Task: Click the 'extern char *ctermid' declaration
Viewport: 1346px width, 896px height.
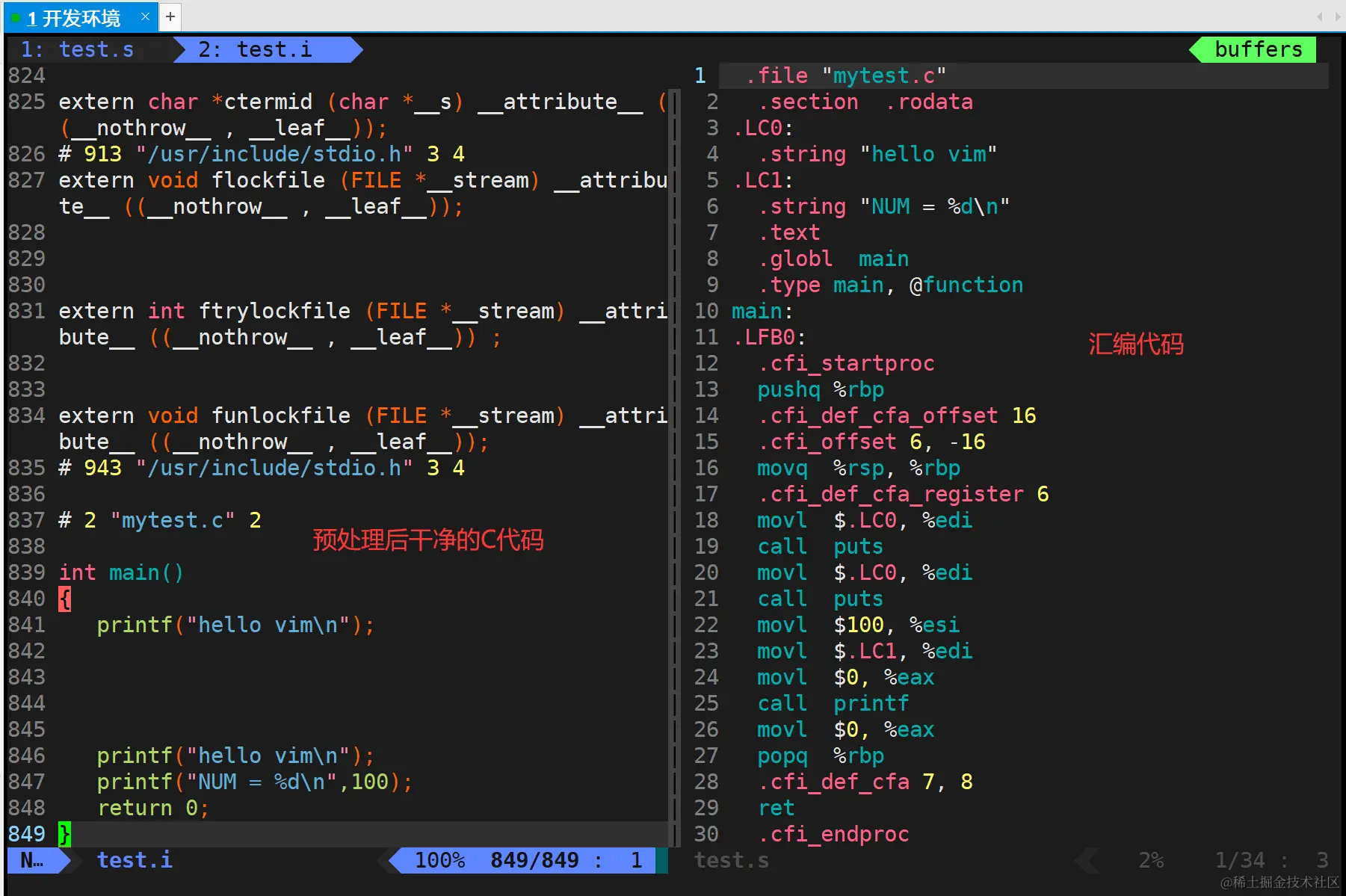Action: [x=362, y=114]
